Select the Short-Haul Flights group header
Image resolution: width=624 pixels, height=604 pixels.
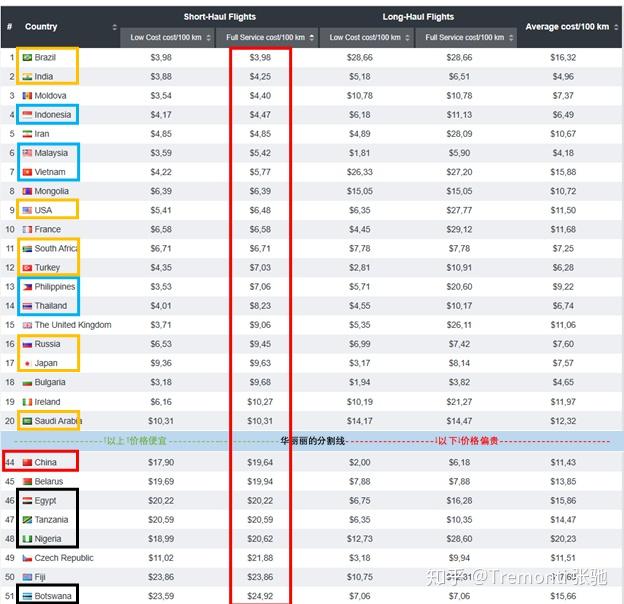[220, 17]
